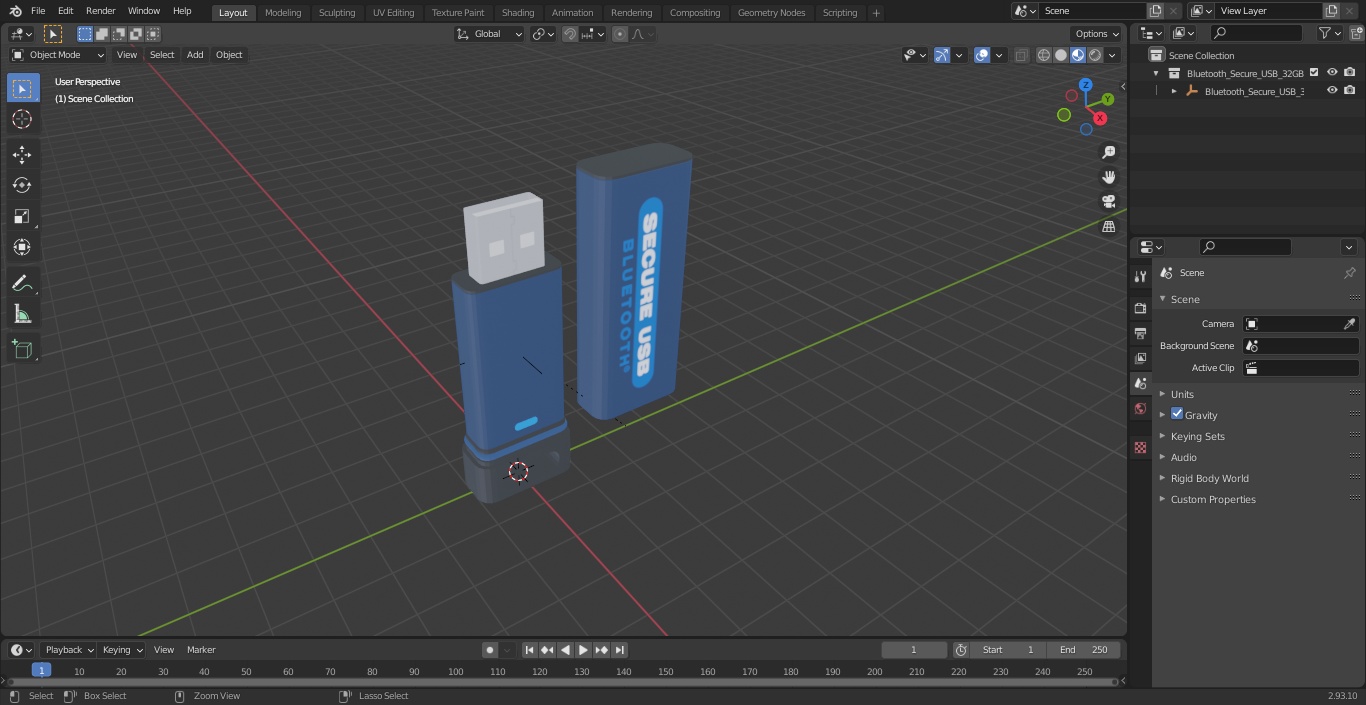Hide the Bluetooth_Secure_USB_32GB collection with the eye
The height and width of the screenshot is (705, 1366).
pos(1332,72)
